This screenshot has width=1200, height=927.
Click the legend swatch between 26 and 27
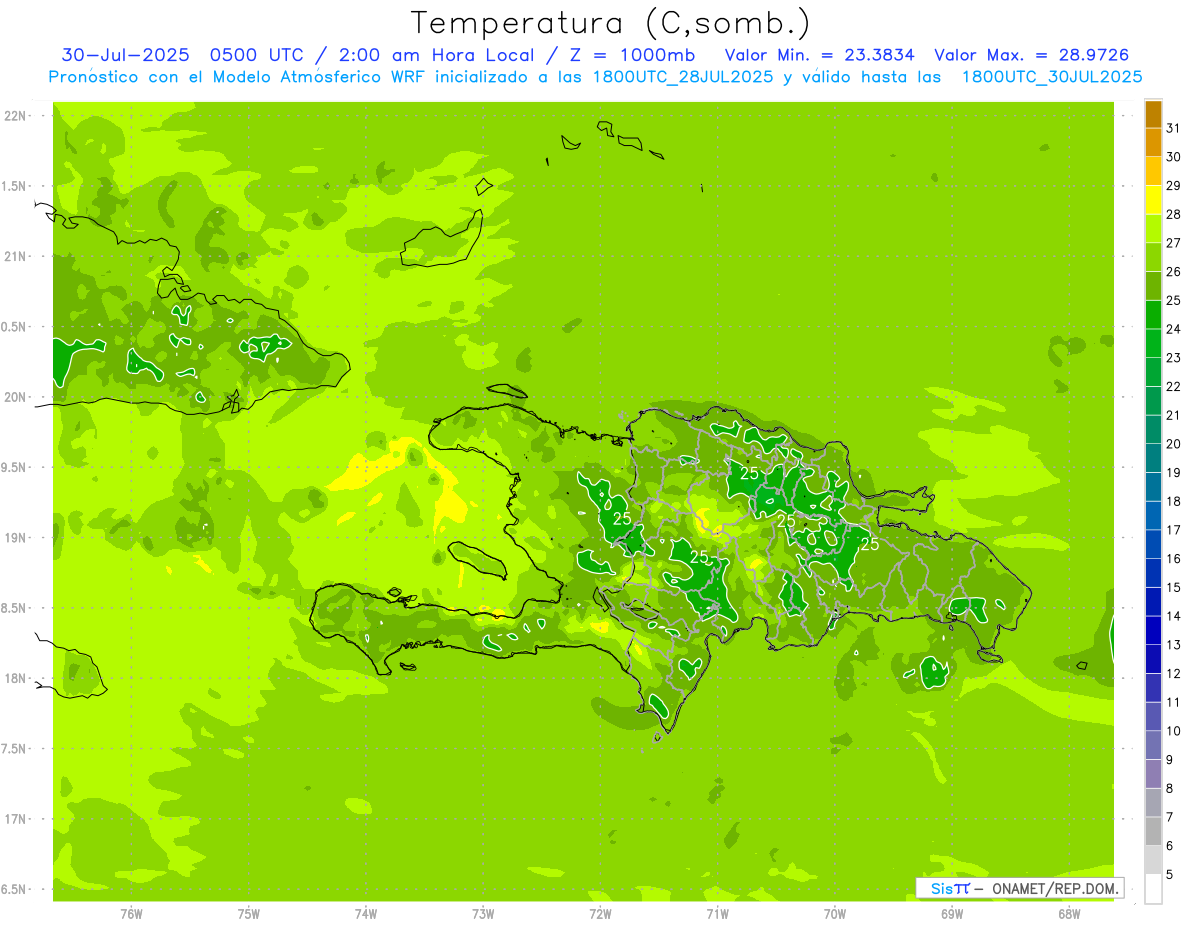(1153, 257)
